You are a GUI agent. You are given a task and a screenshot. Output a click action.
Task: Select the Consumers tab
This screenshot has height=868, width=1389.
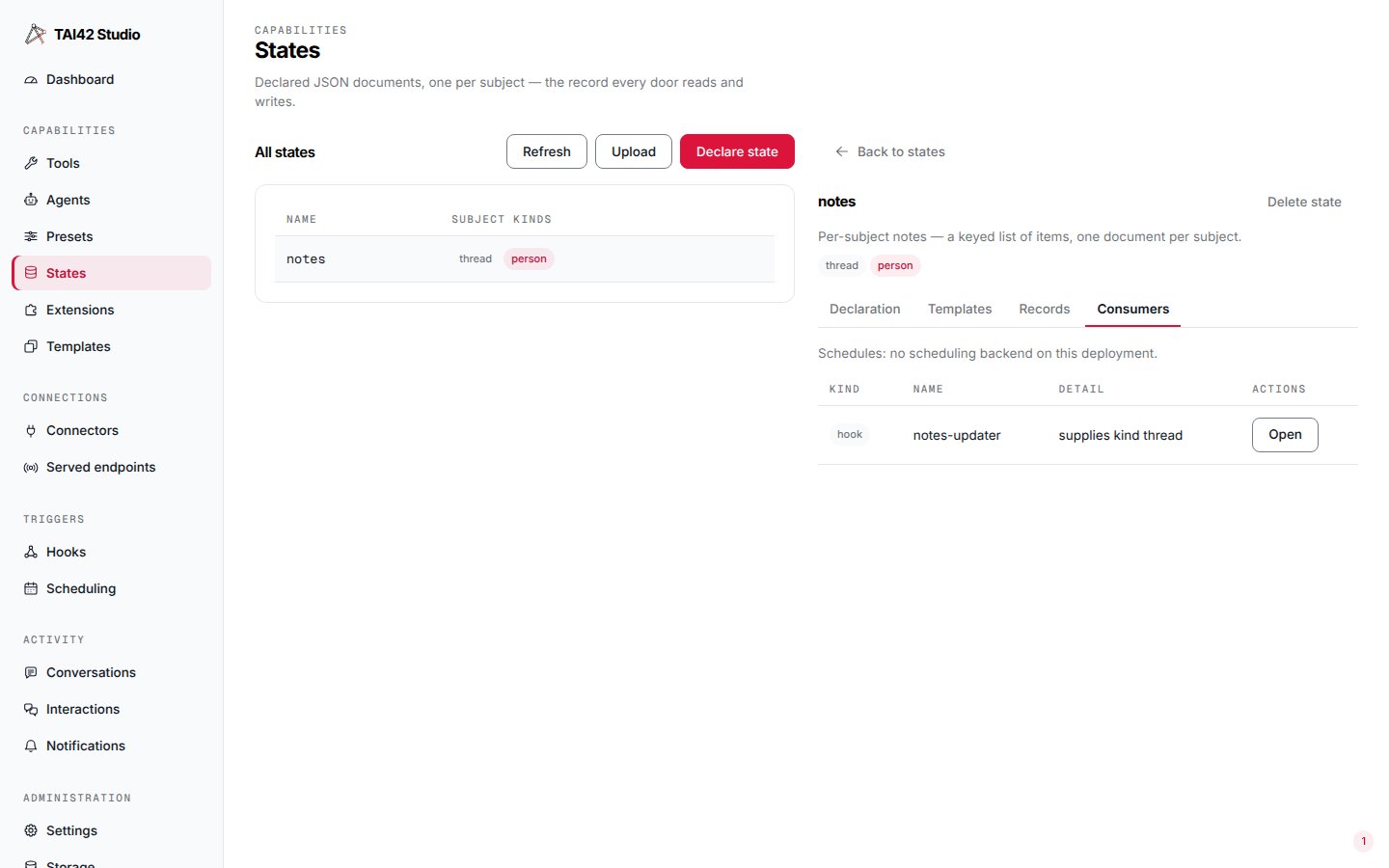(1133, 310)
